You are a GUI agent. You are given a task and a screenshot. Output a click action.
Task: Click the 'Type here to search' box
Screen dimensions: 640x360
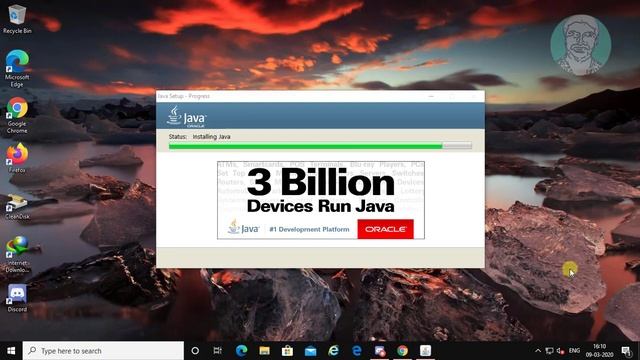(x=103, y=351)
